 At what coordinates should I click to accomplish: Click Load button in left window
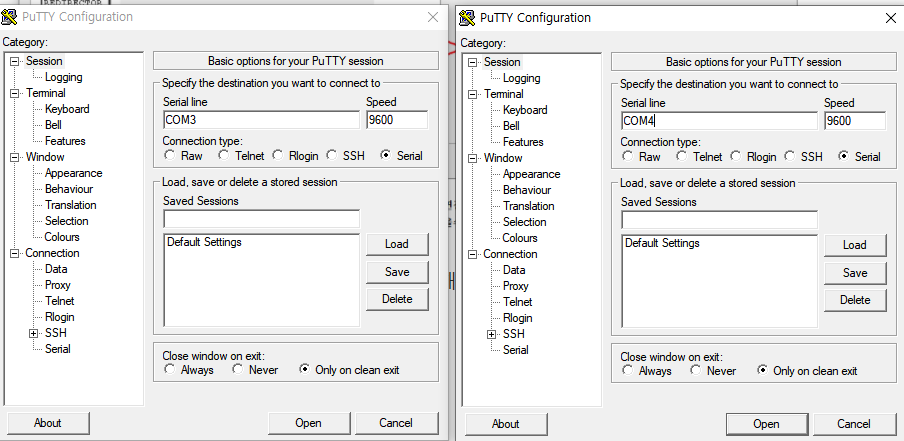pyautogui.click(x=397, y=244)
